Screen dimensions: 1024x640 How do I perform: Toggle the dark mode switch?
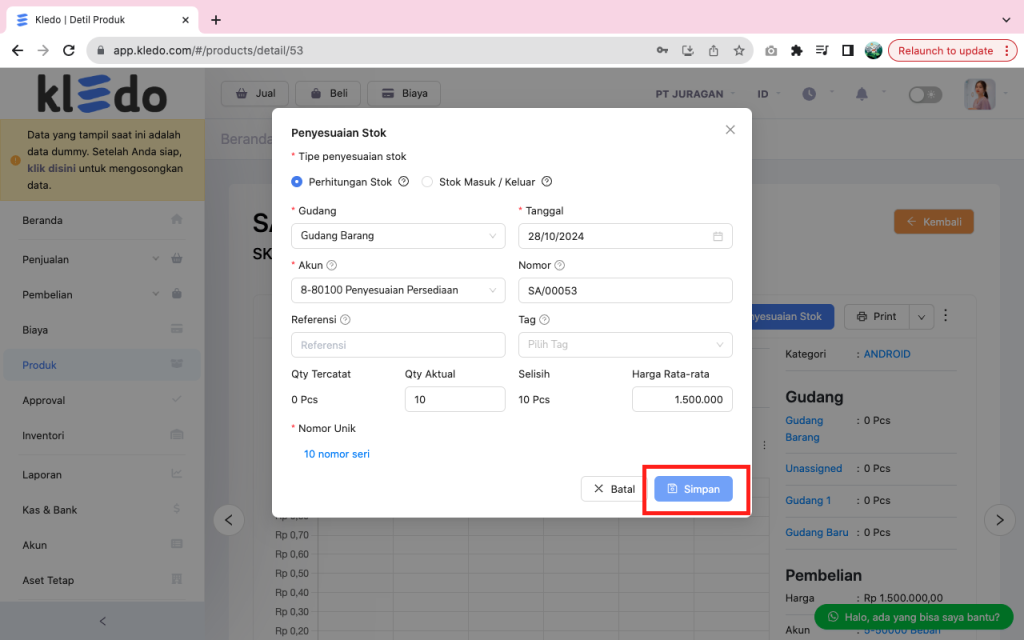[x=925, y=95]
